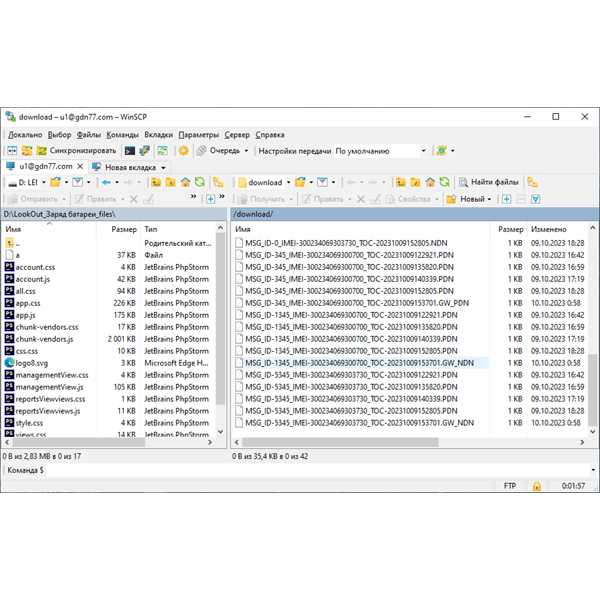This screenshot has height=600, width=600.
Task: Open the Команды menu
Action: click(x=122, y=135)
